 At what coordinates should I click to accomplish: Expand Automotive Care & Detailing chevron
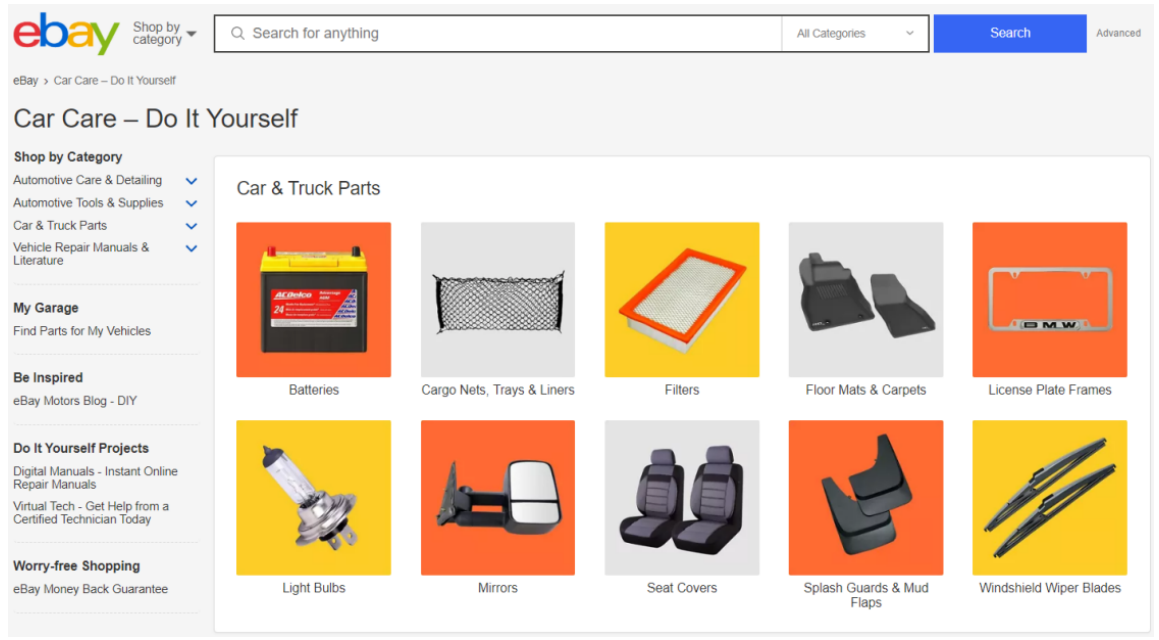point(191,181)
